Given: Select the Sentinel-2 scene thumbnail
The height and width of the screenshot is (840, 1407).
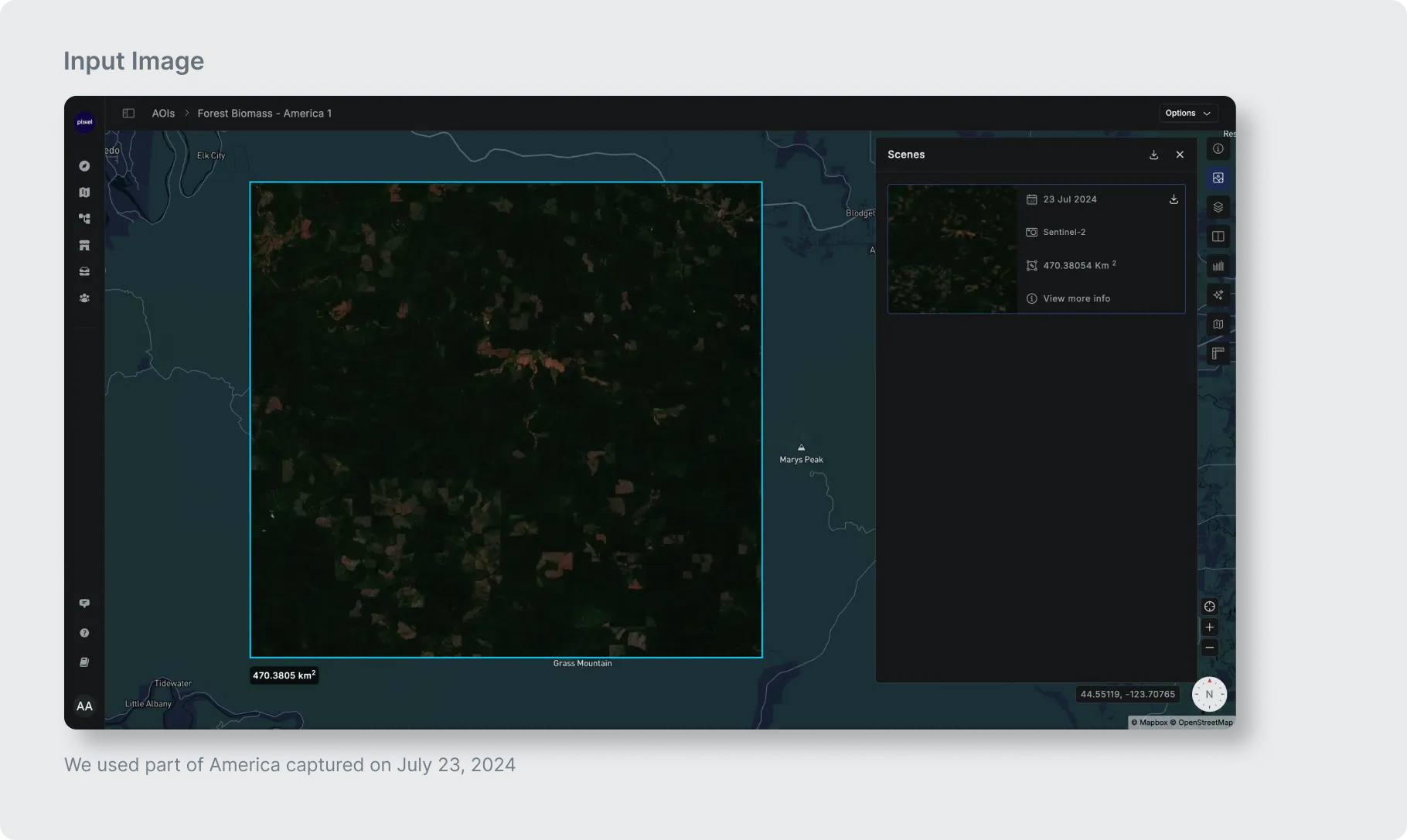Looking at the screenshot, I should pyautogui.click(x=952, y=249).
